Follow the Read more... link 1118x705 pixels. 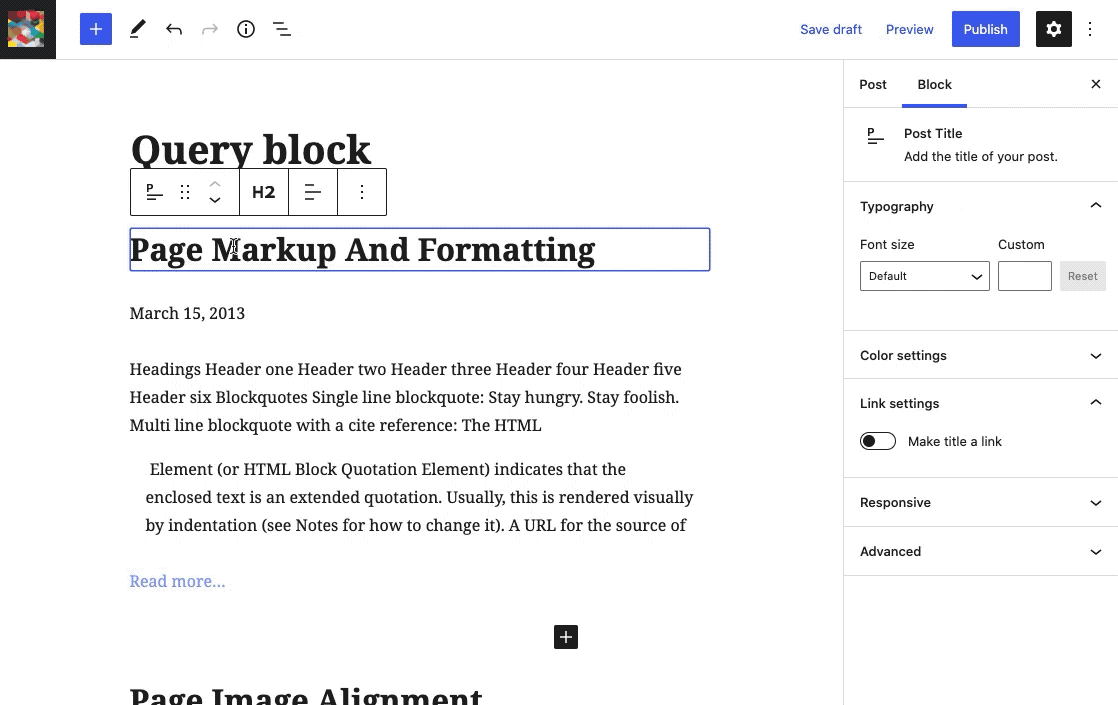pyautogui.click(x=178, y=581)
